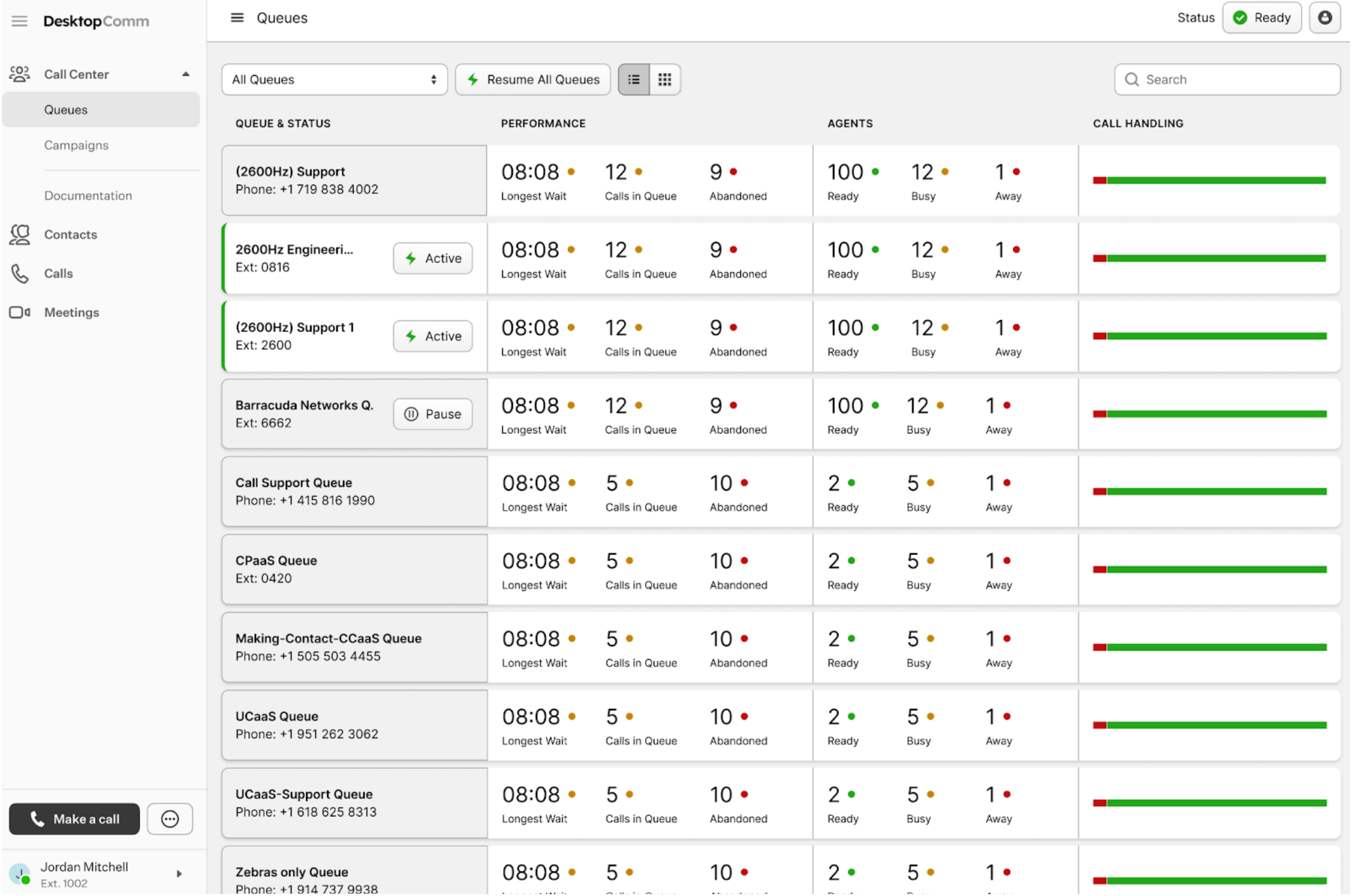Click Resume All Queues button
This screenshot has width=1355, height=896.
point(533,80)
